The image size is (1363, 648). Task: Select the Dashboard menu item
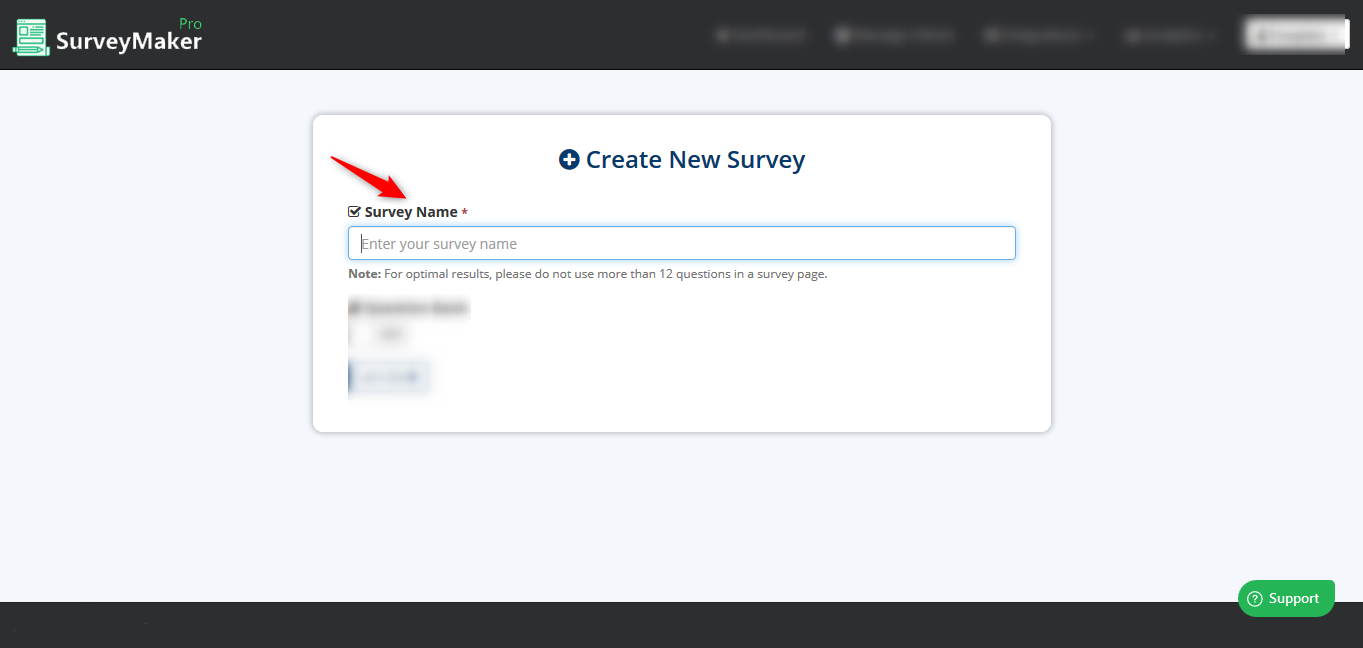pos(762,34)
